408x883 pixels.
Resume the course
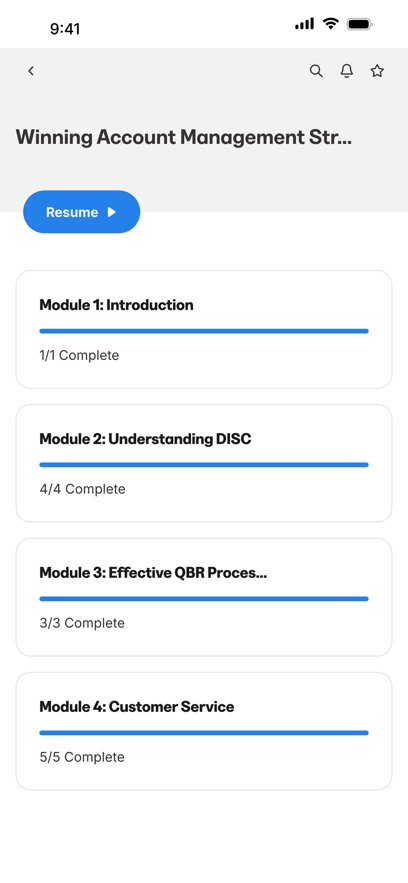click(82, 212)
